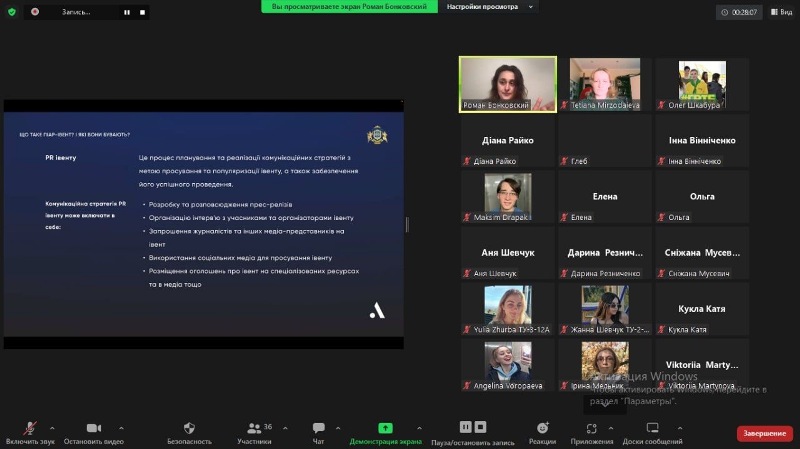Expand screen share options arrow
The height and width of the screenshot is (449, 800).
[419, 428]
